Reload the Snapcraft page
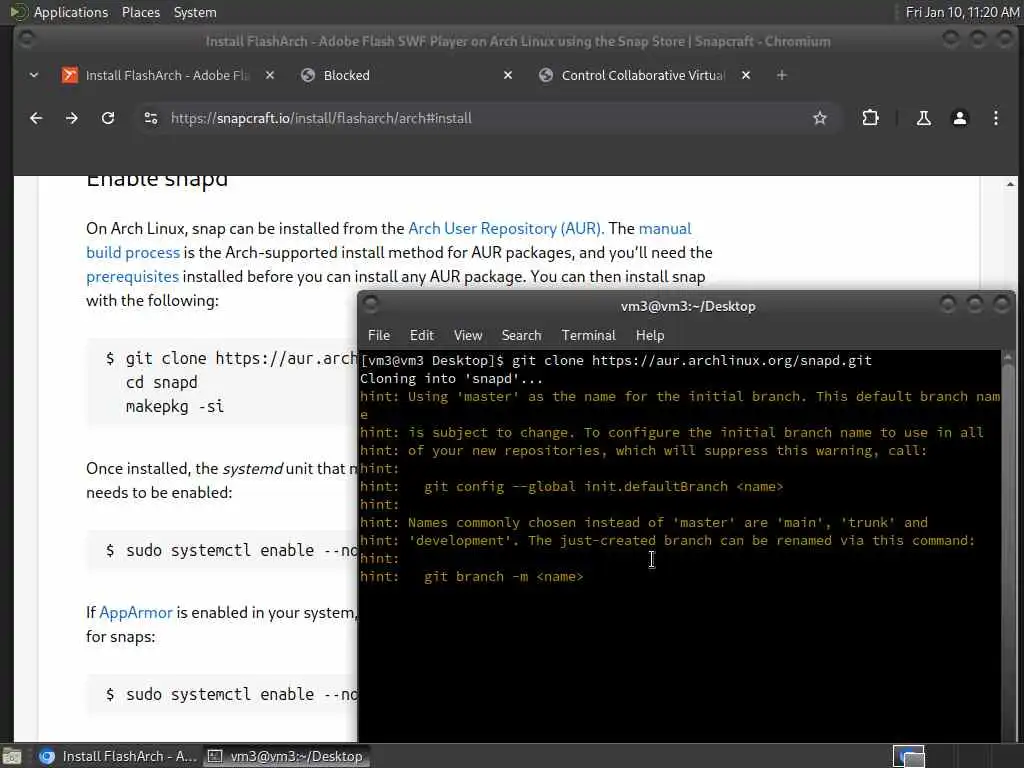 [x=108, y=118]
